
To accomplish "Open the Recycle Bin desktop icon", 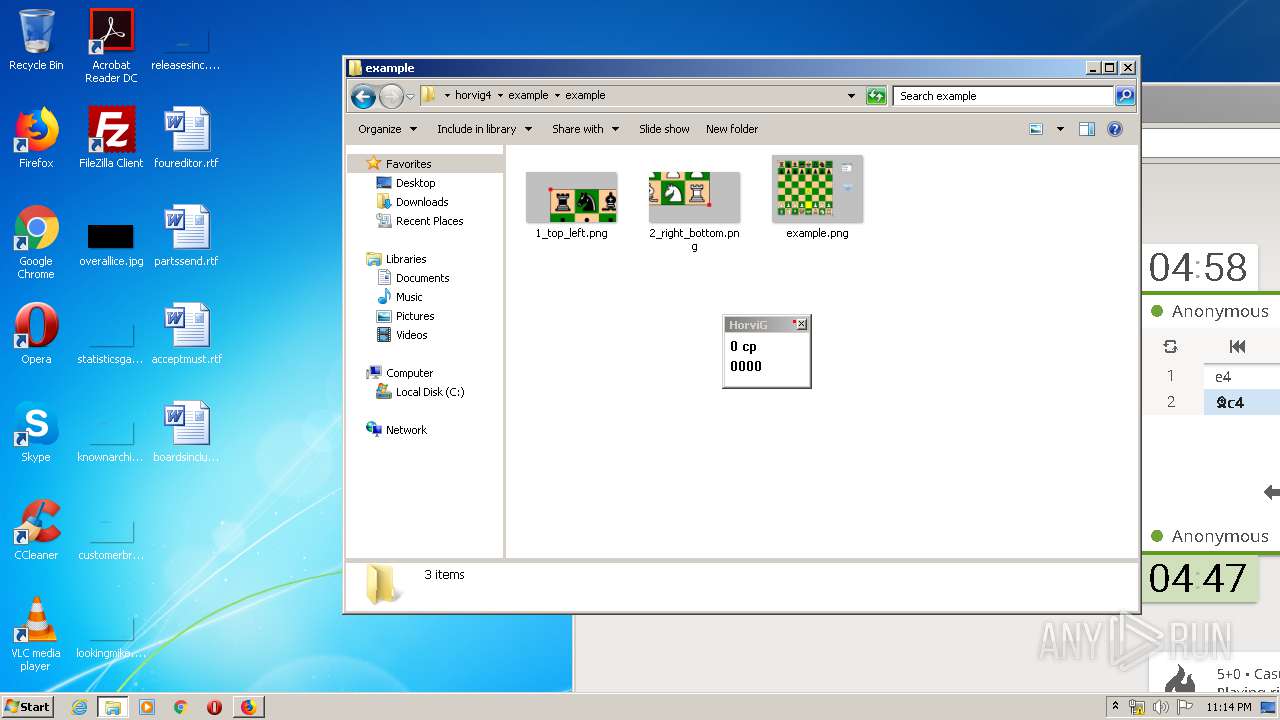I will click(x=36, y=38).
